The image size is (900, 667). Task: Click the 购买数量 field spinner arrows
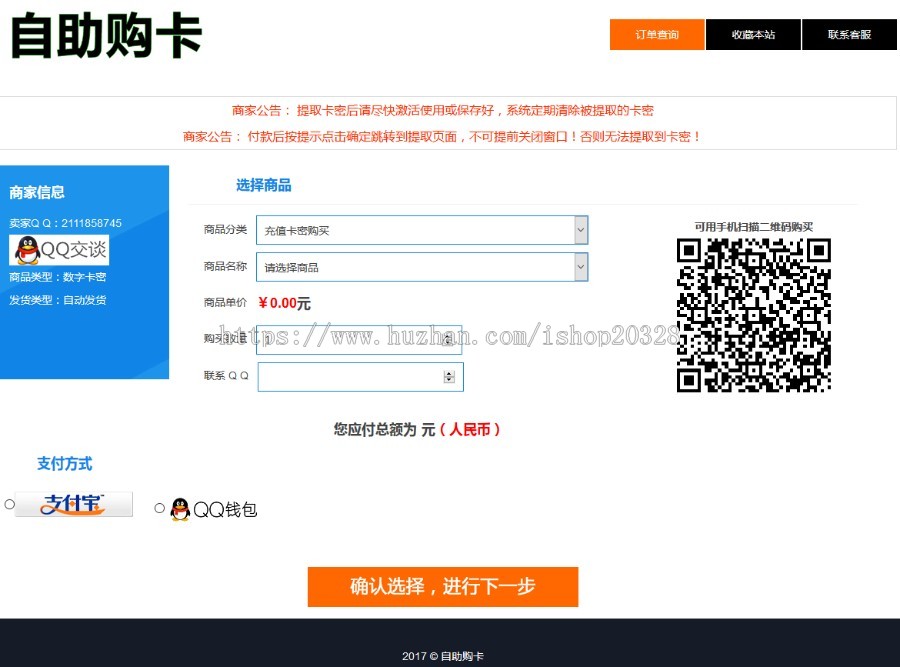coord(448,340)
